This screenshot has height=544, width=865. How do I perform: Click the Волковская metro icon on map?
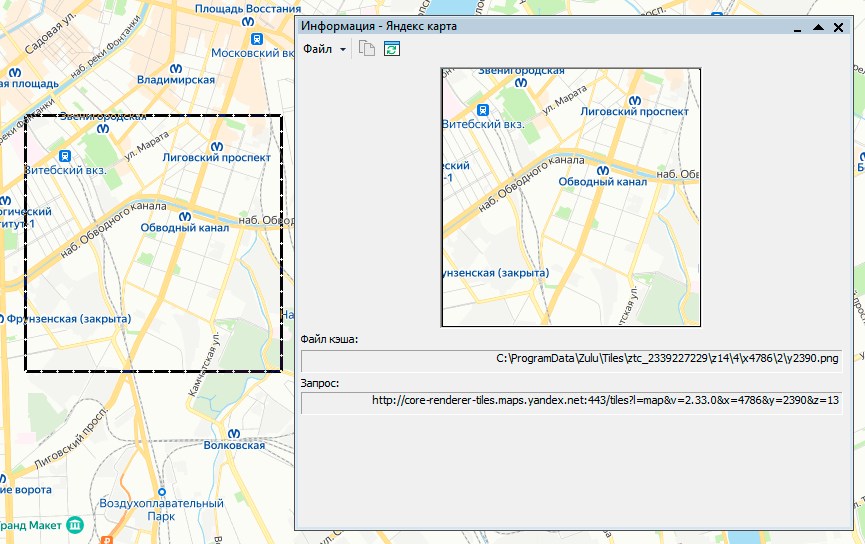(232, 433)
